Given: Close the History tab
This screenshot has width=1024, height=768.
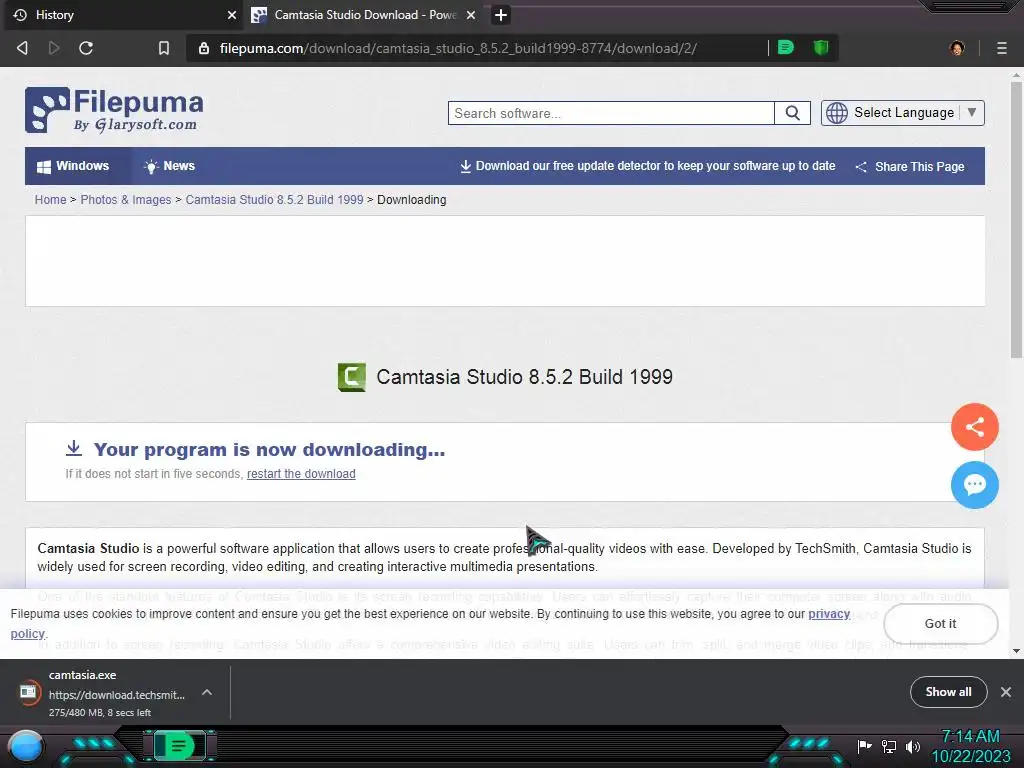Looking at the screenshot, I should click(x=232, y=15).
